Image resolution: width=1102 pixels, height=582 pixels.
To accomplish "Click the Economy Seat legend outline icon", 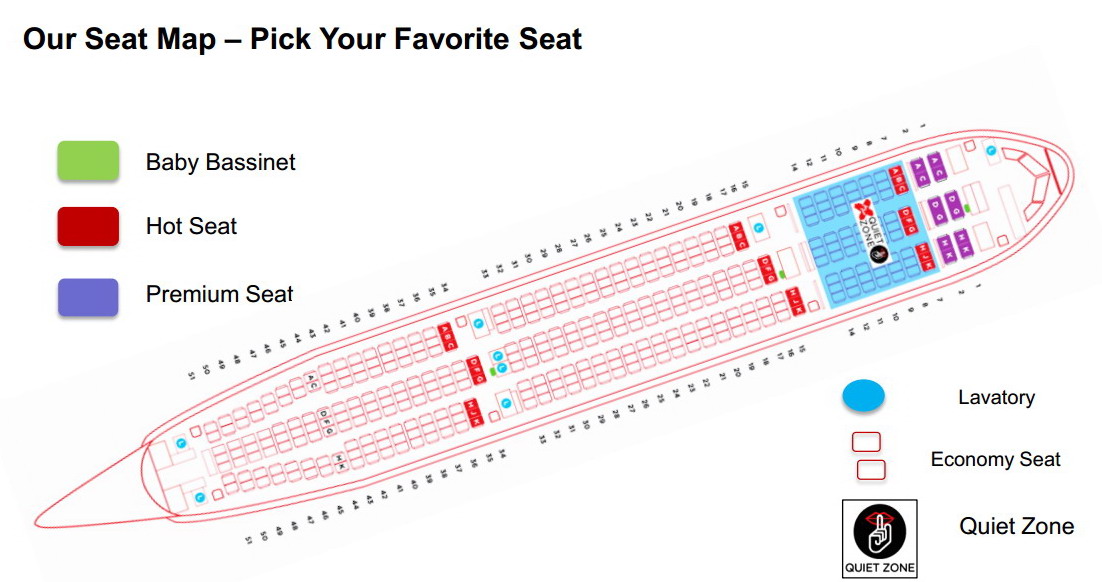I will pos(869,456).
